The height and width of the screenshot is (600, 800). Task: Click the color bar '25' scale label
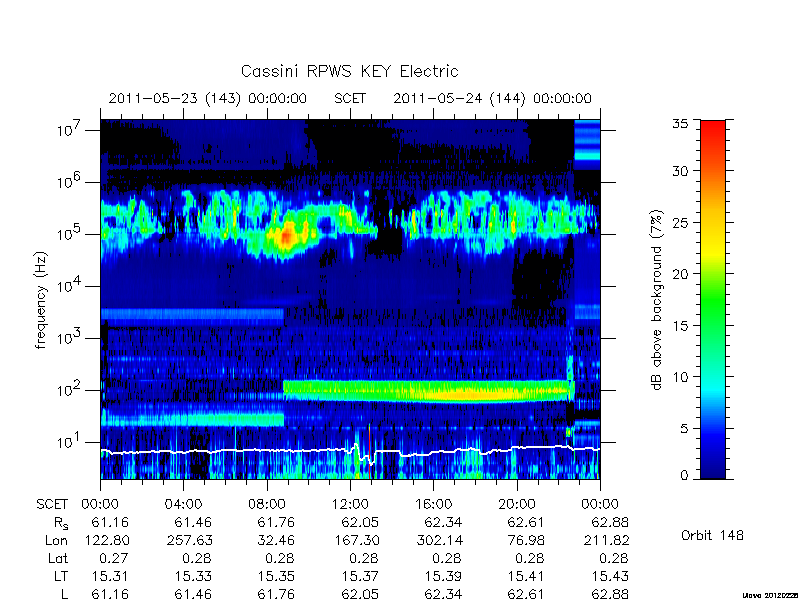coord(681,222)
